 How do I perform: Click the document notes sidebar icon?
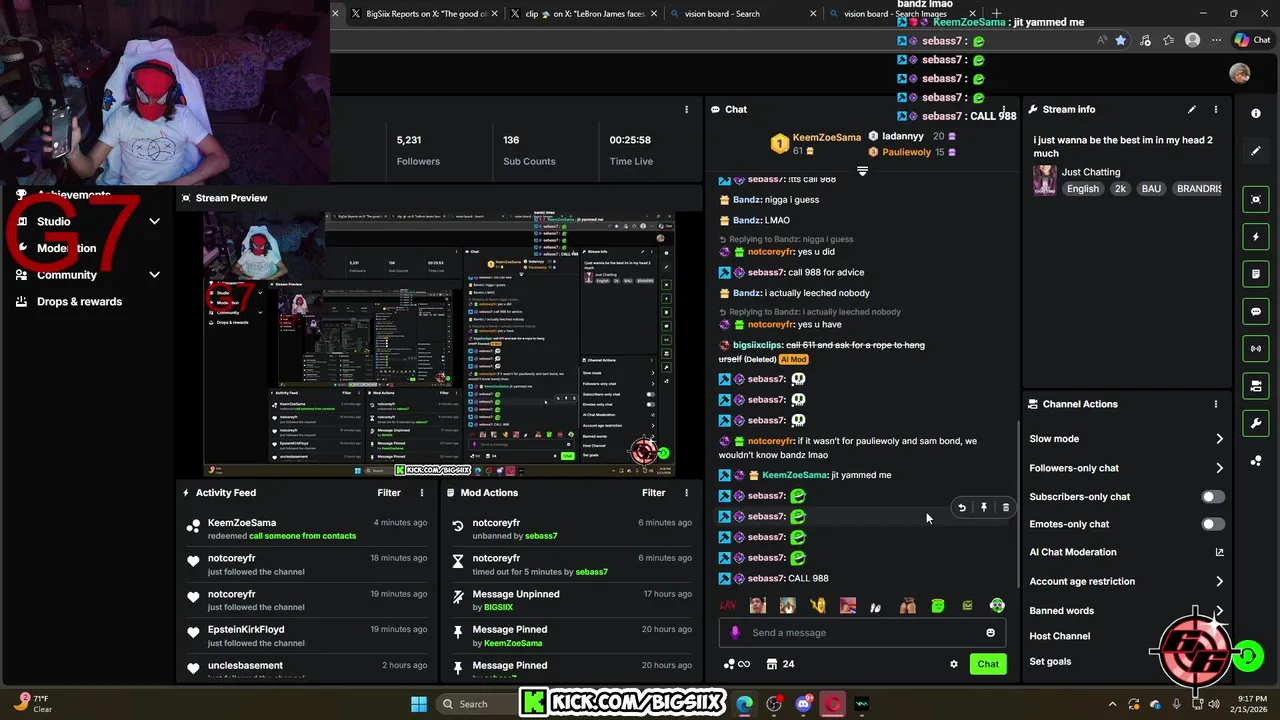click(x=1256, y=274)
